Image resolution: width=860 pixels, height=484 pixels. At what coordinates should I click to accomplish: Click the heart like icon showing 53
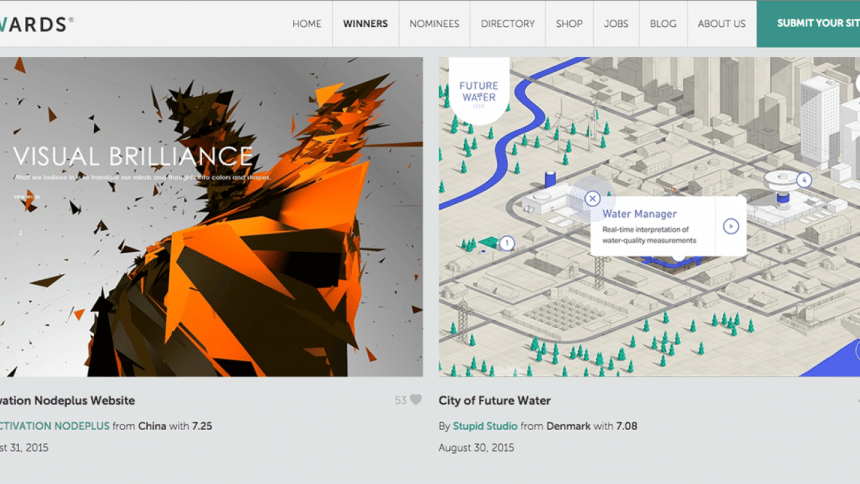point(415,401)
